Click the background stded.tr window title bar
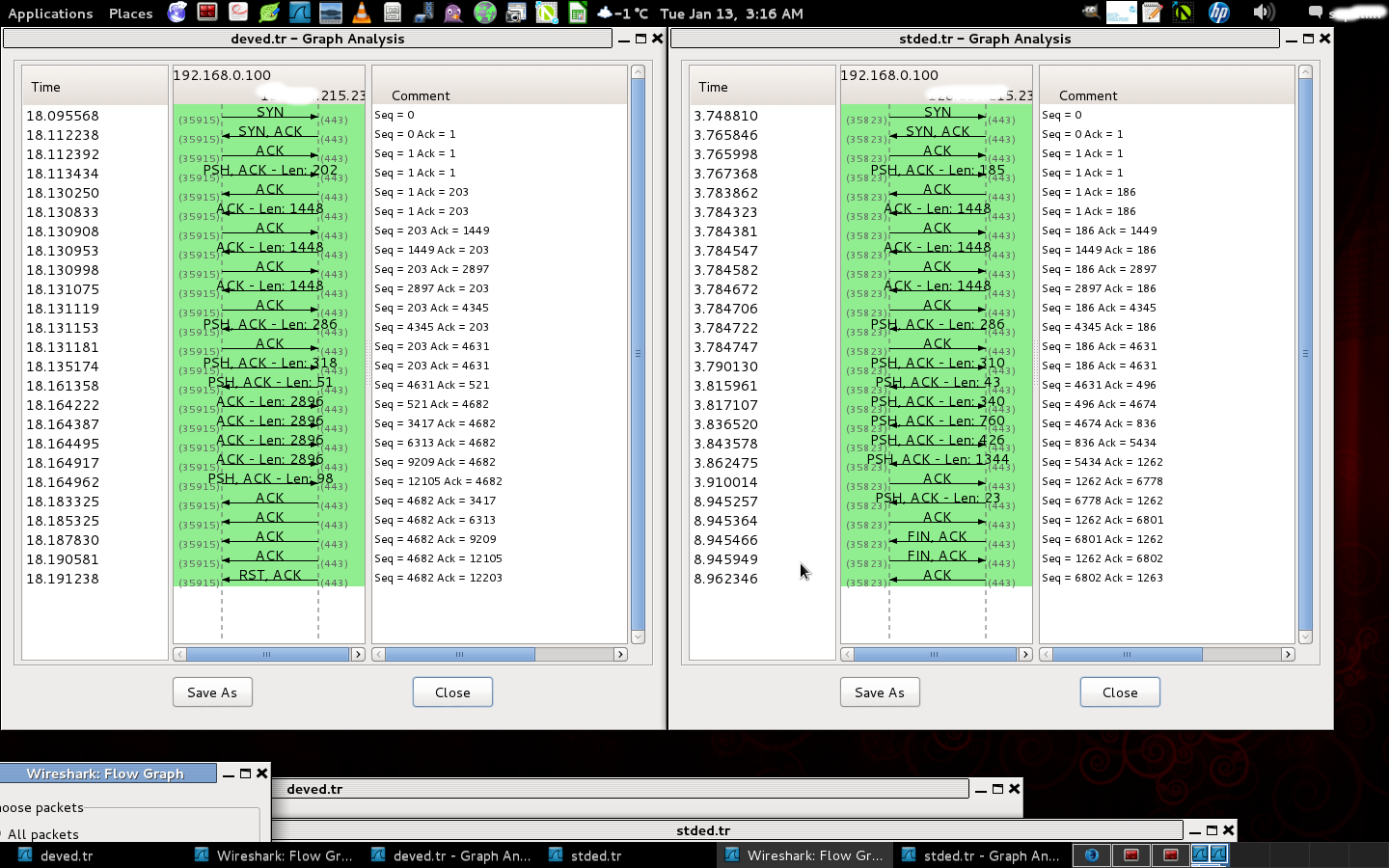 [x=728, y=830]
